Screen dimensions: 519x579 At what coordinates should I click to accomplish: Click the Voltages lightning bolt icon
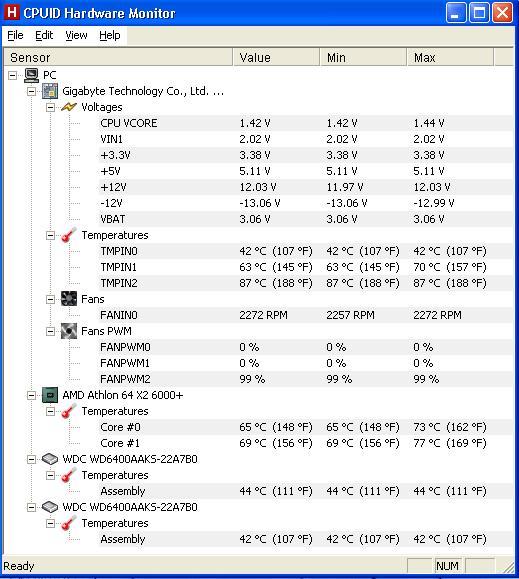tap(69, 107)
